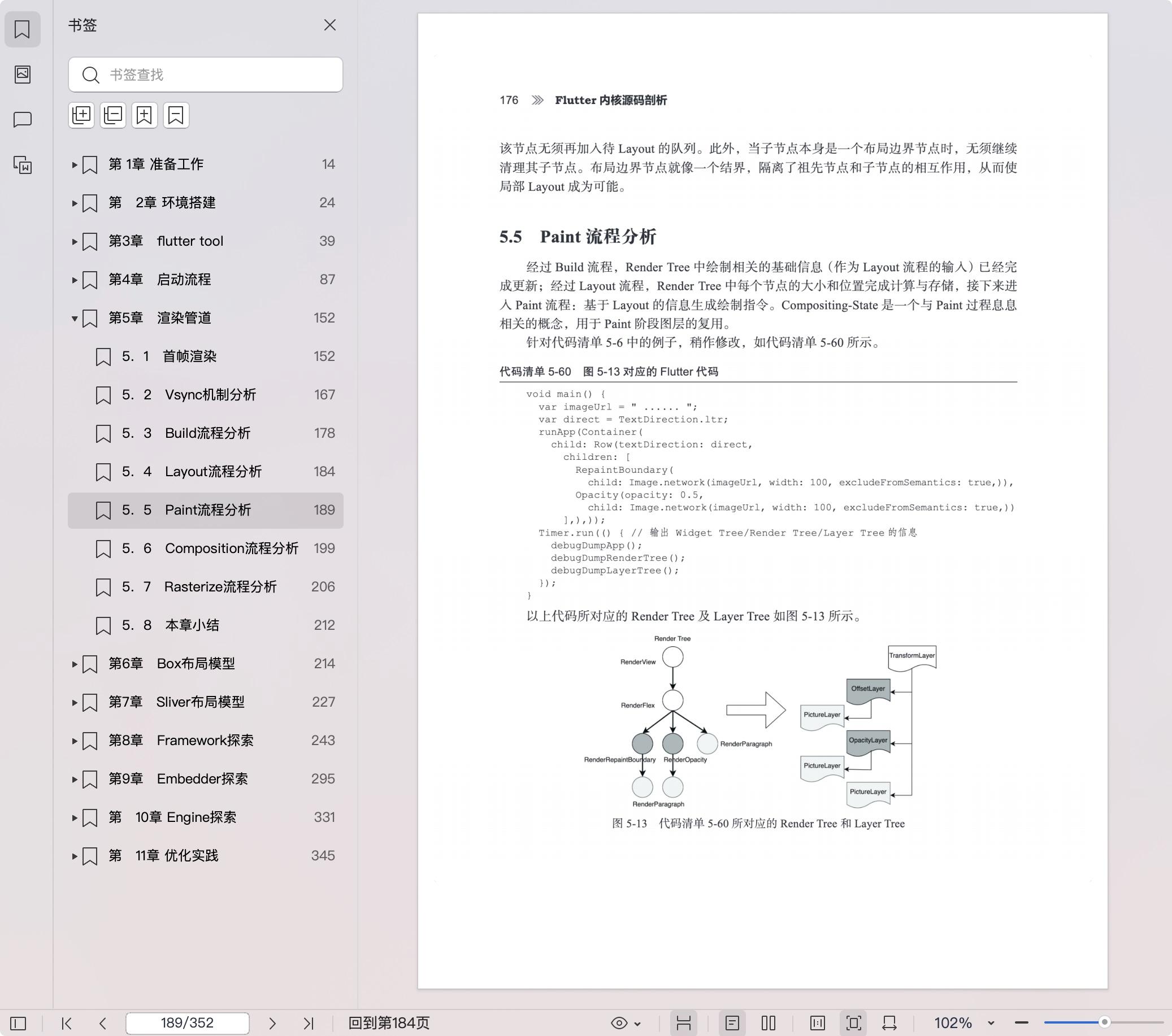Viewport: 1172px width, 1036px height.
Task: Click the delete bookmark icon
Action: coord(176,115)
